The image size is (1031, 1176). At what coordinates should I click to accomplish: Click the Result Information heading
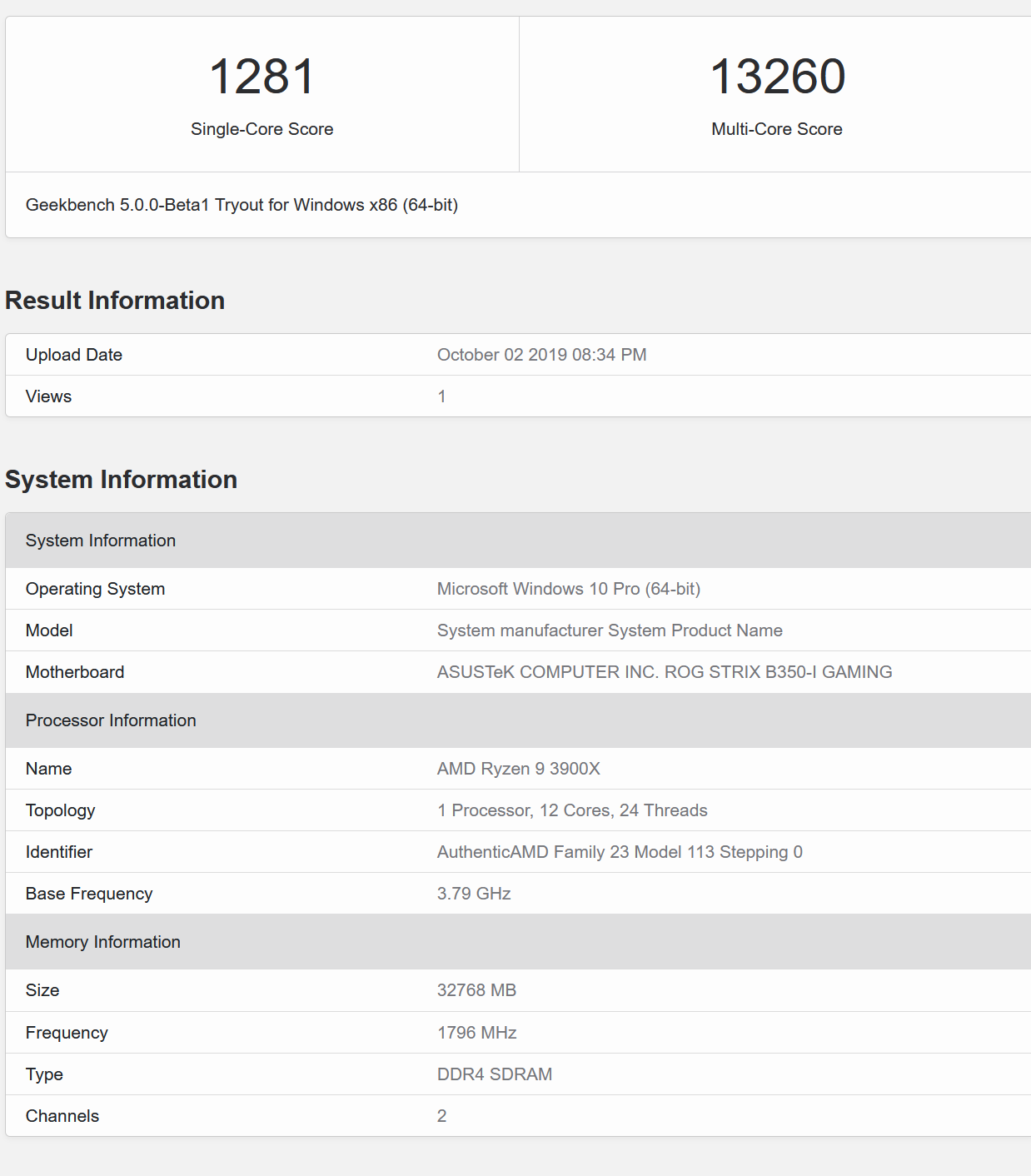[115, 301]
